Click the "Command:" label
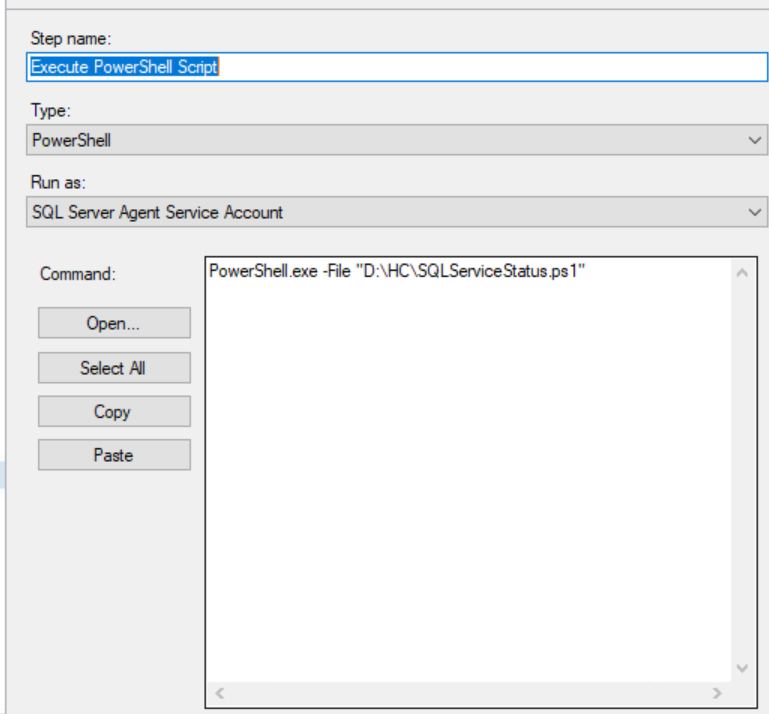Viewport: 769px width, 714px height. pyautogui.click(x=78, y=274)
